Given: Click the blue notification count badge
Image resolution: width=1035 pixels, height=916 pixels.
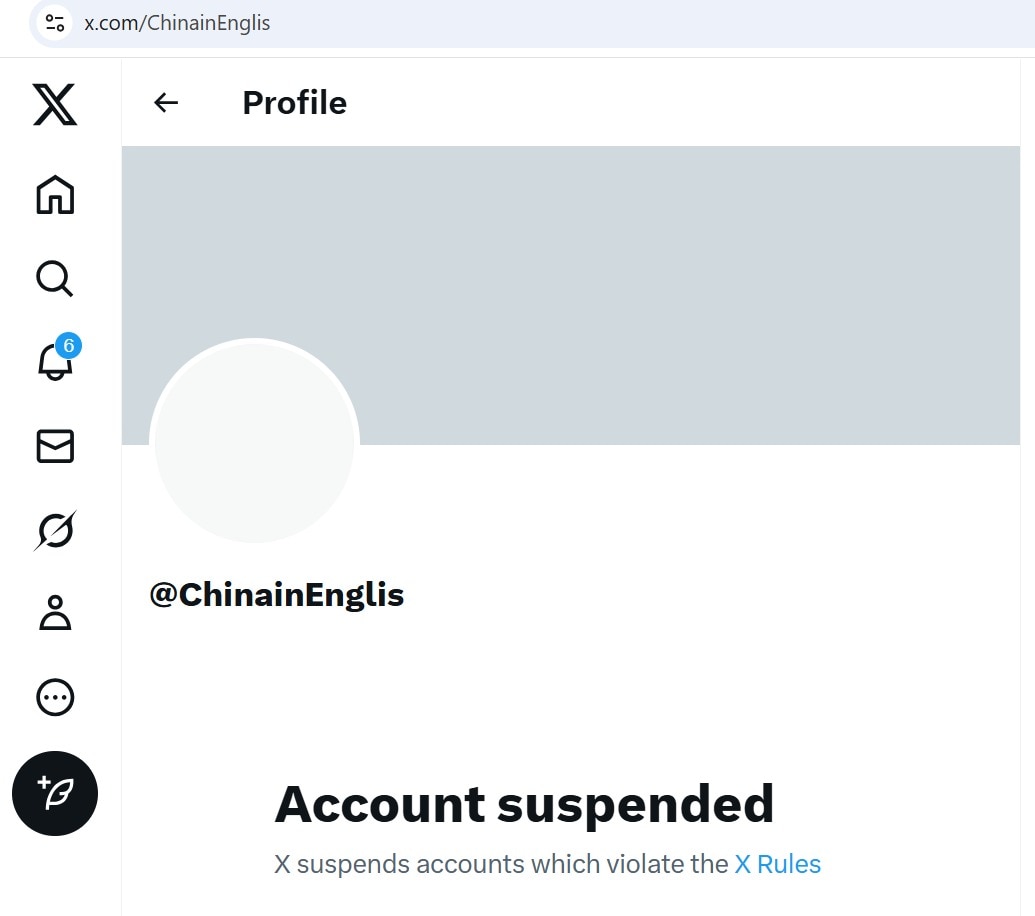Looking at the screenshot, I should click(x=69, y=346).
